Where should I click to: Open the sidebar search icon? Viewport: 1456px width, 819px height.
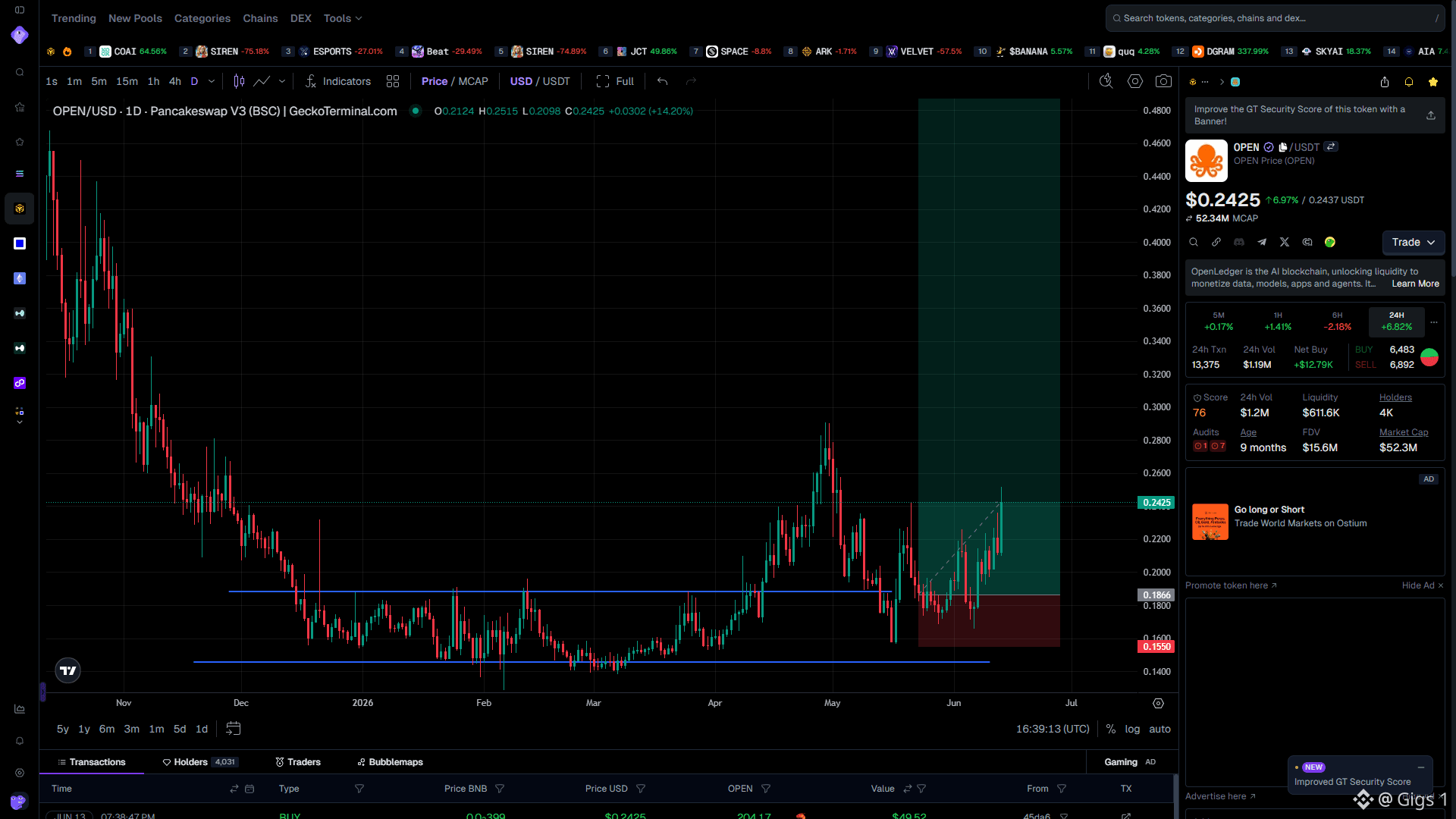click(x=20, y=73)
